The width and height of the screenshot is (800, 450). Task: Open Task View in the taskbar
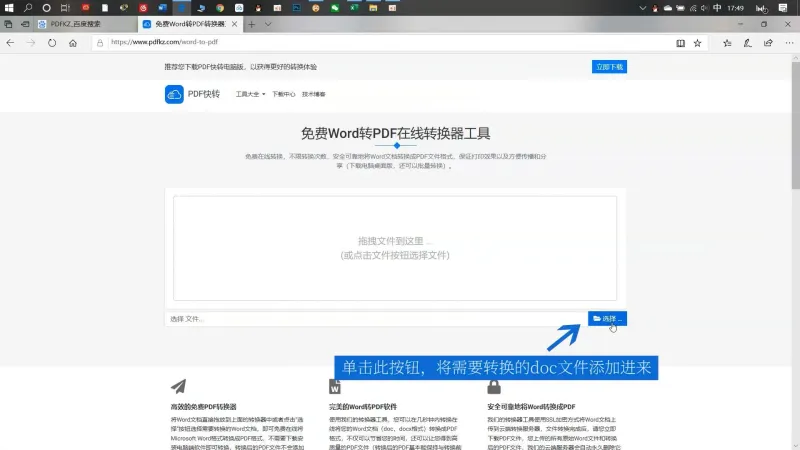coord(65,8)
